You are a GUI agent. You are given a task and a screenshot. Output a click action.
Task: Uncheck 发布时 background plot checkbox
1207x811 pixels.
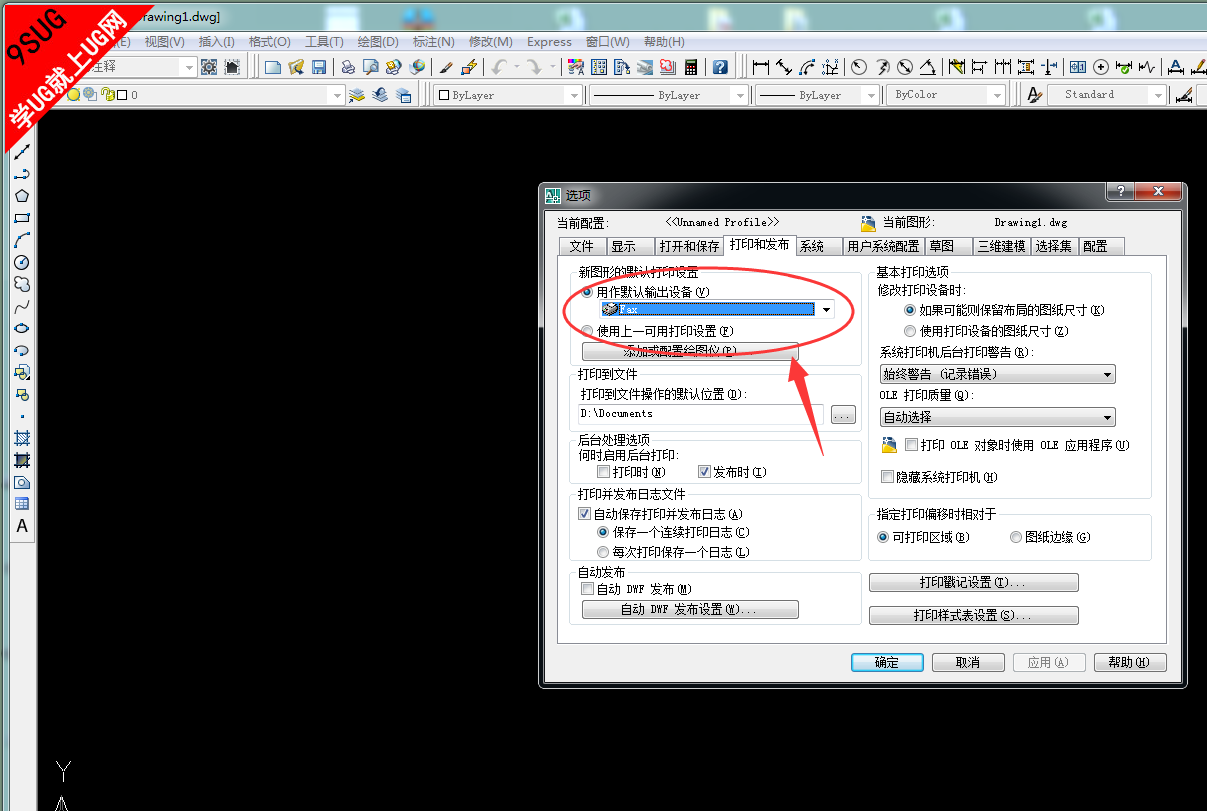[704, 471]
